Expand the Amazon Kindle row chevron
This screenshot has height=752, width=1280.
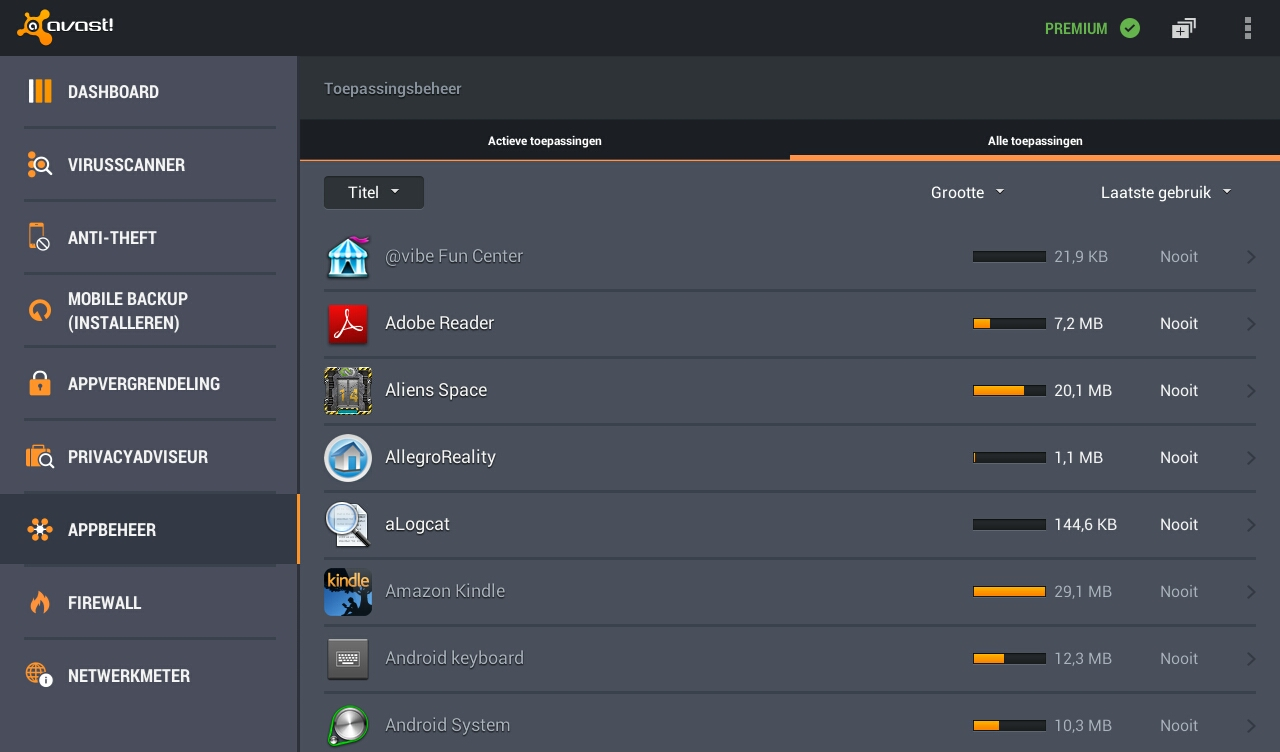pos(1251,592)
